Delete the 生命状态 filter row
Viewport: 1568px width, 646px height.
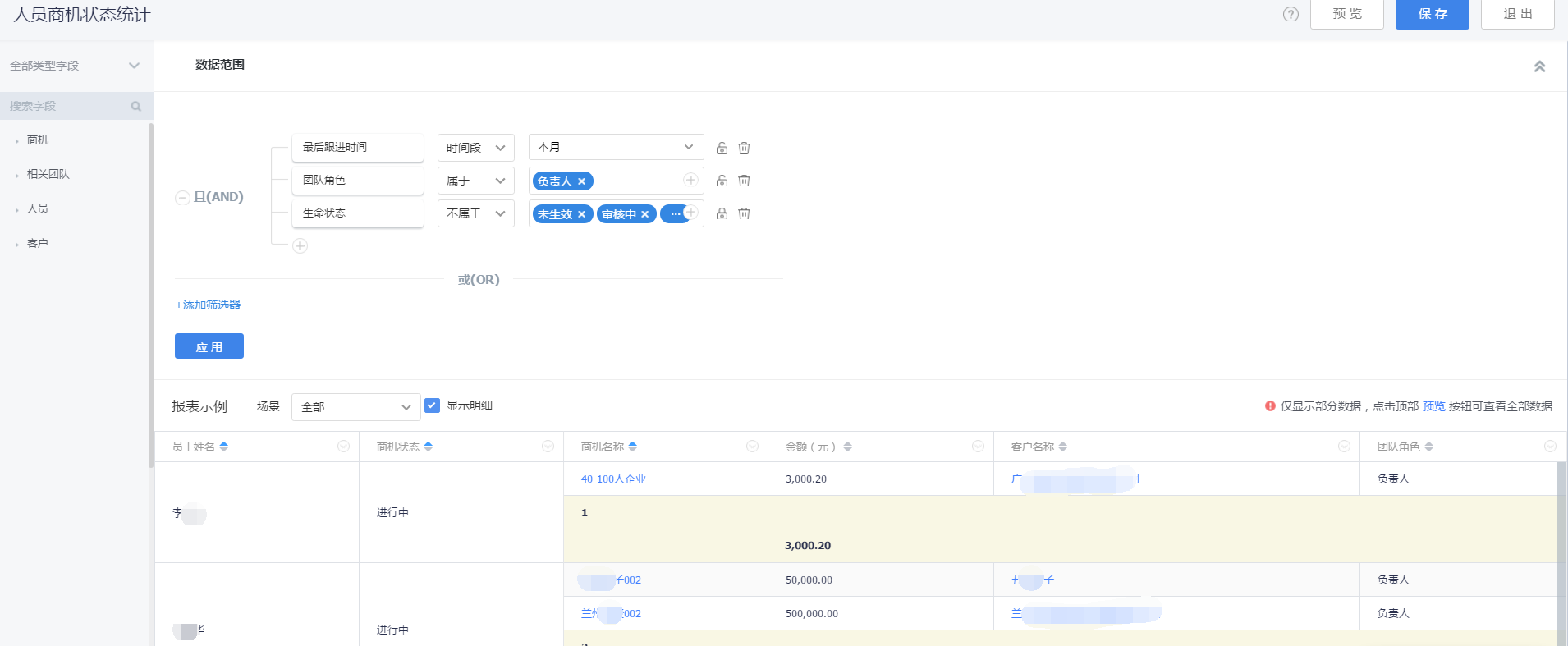tap(744, 213)
